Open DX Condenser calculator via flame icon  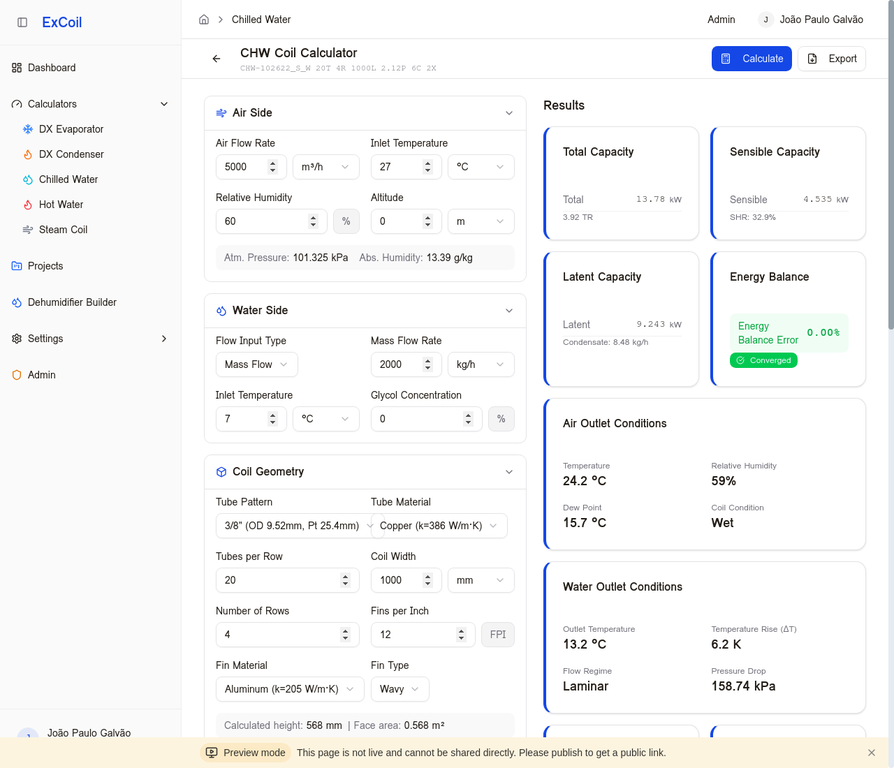point(26,154)
